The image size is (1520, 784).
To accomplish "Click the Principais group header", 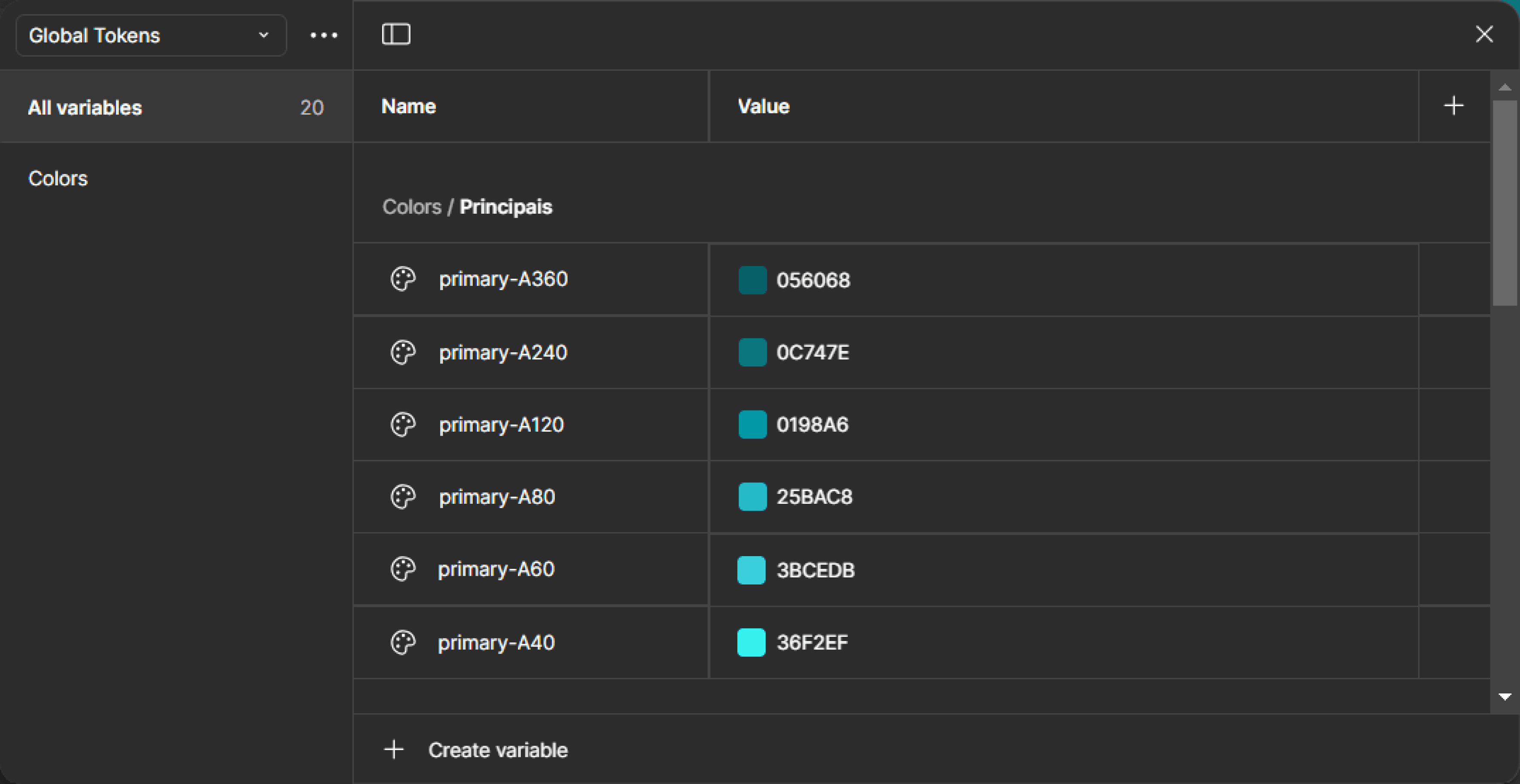I will (x=505, y=207).
